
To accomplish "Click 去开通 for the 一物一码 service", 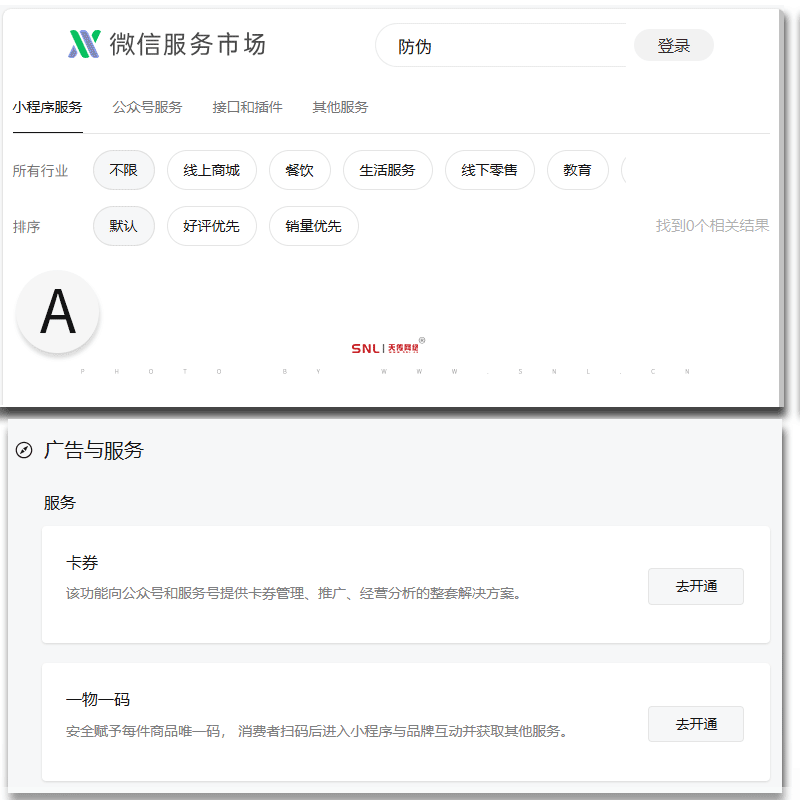I will [695, 724].
